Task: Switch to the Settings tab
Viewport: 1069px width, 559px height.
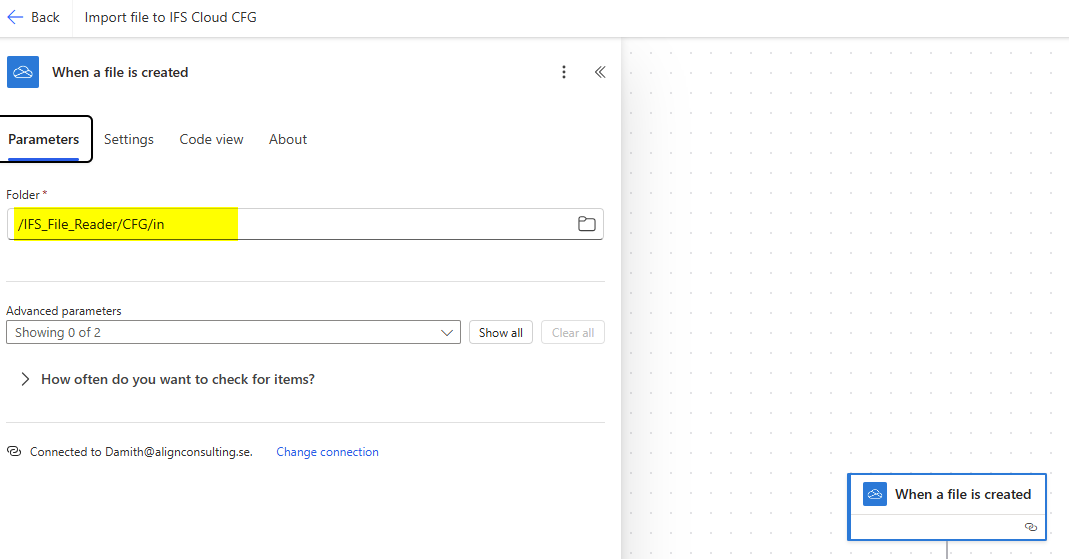Action: (x=129, y=139)
